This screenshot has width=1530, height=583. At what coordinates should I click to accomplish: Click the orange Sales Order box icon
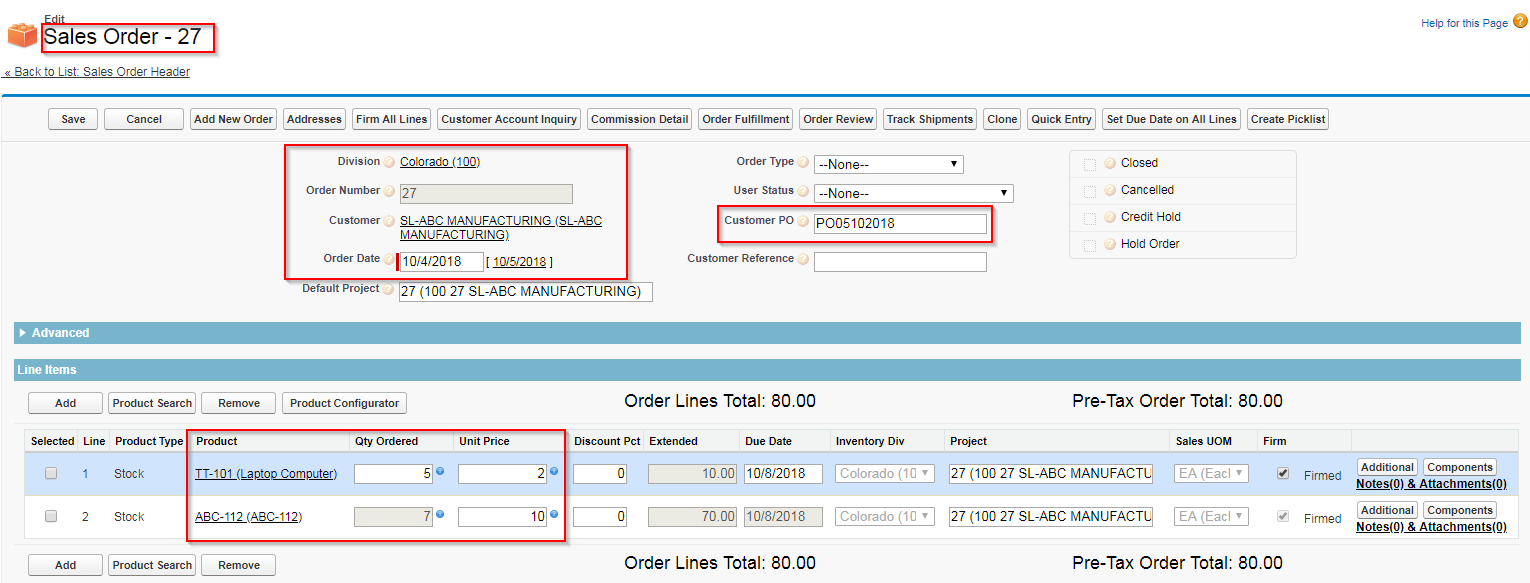point(22,37)
